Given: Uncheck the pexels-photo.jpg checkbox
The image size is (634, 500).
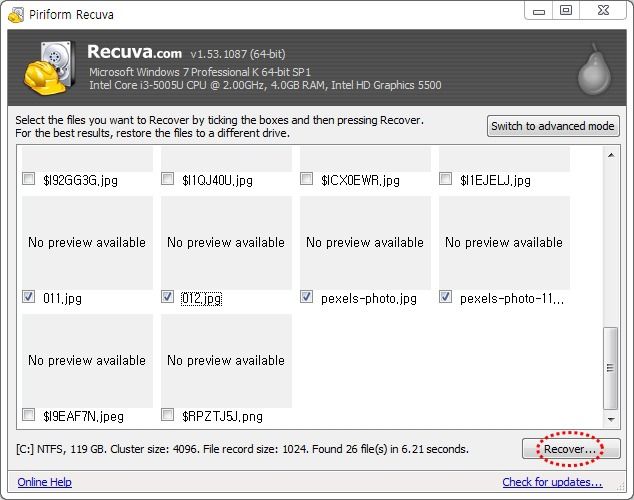Looking at the screenshot, I should pyautogui.click(x=306, y=297).
